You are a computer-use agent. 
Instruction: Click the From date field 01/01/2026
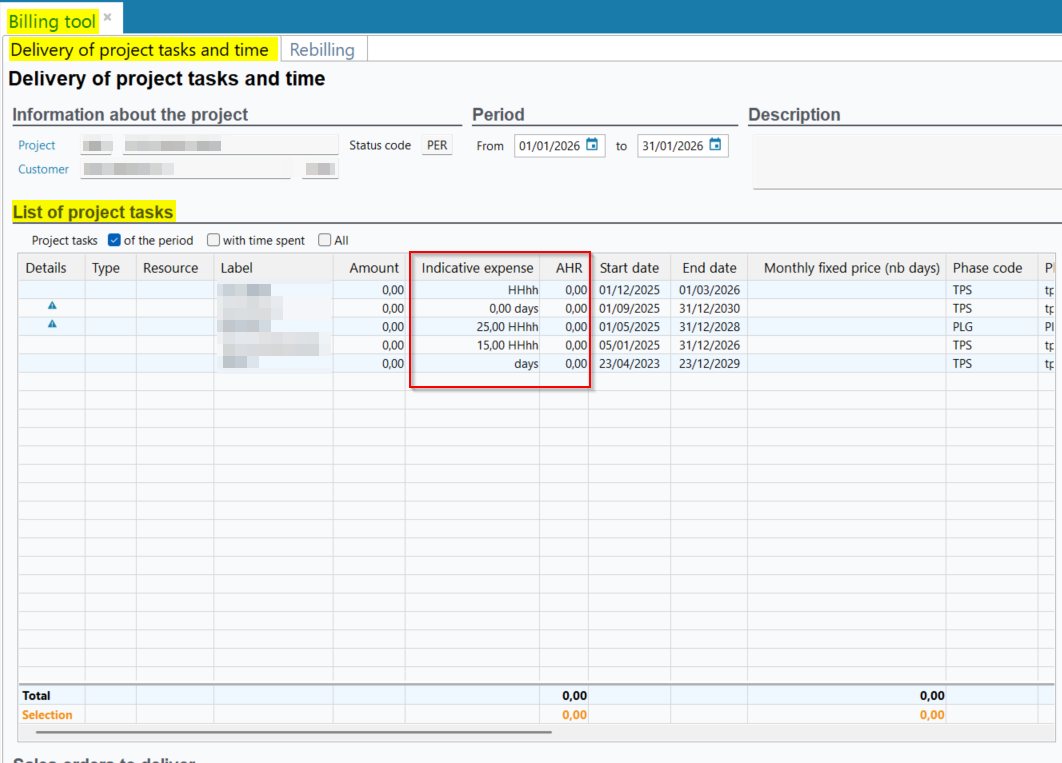coord(549,146)
